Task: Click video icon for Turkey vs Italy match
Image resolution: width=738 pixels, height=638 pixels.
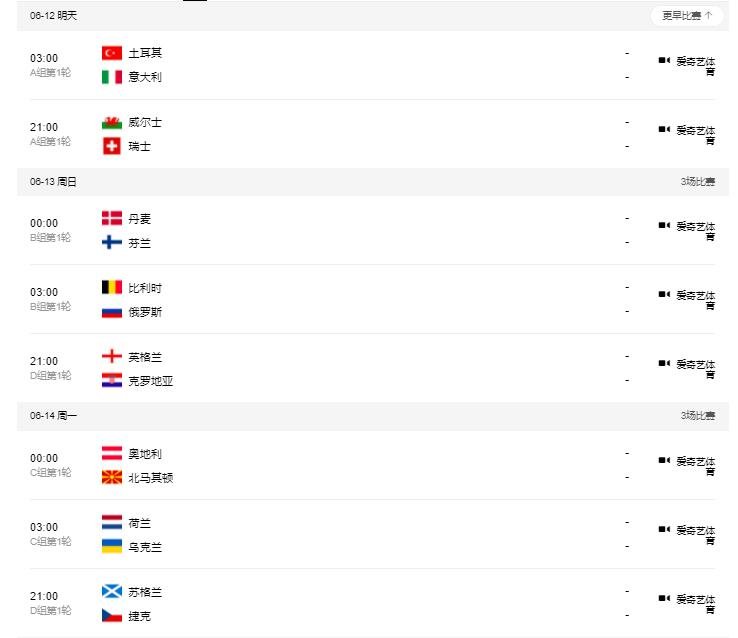Action: pyautogui.click(x=663, y=60)
